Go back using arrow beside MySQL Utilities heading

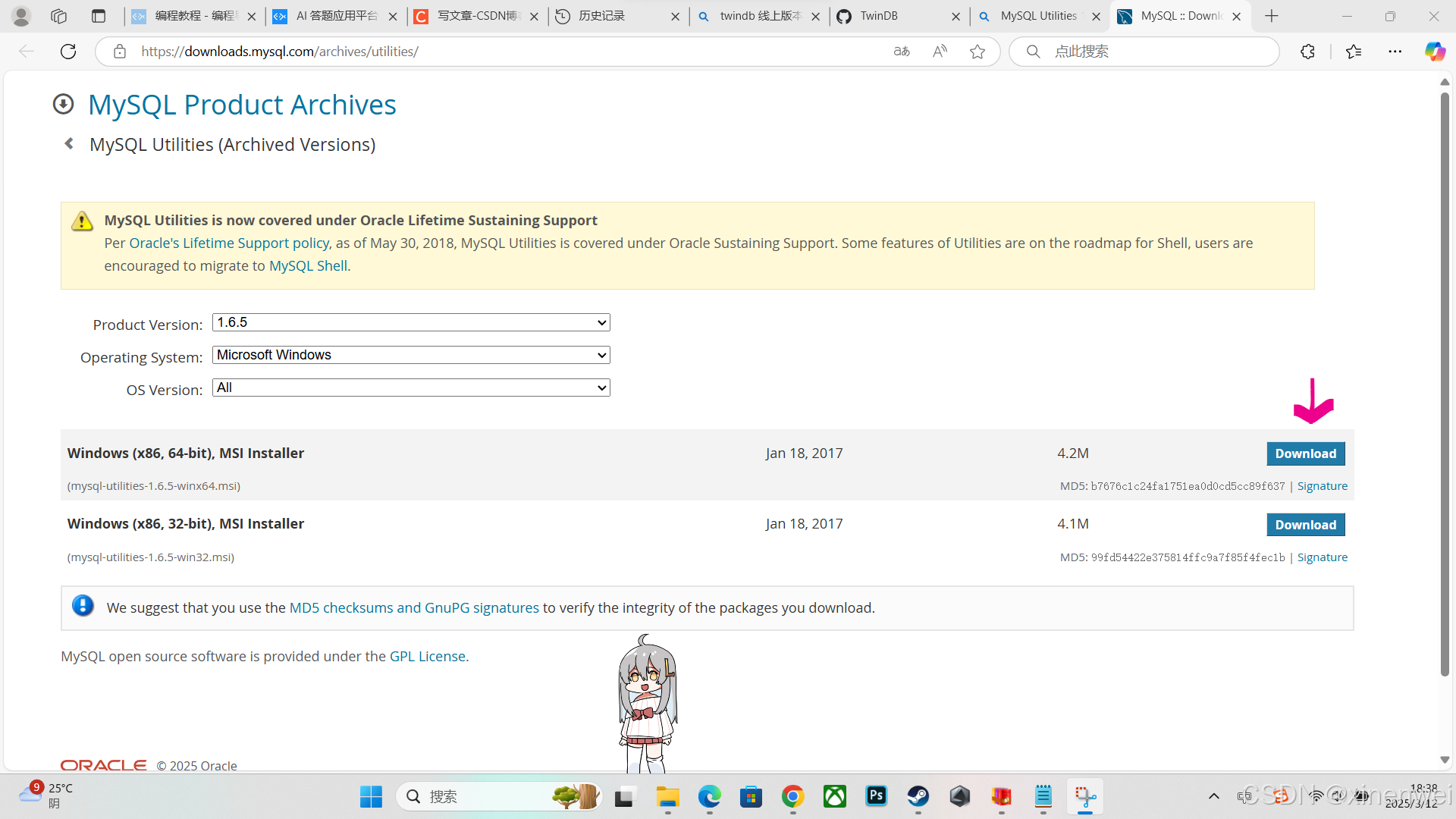(69, 144)
